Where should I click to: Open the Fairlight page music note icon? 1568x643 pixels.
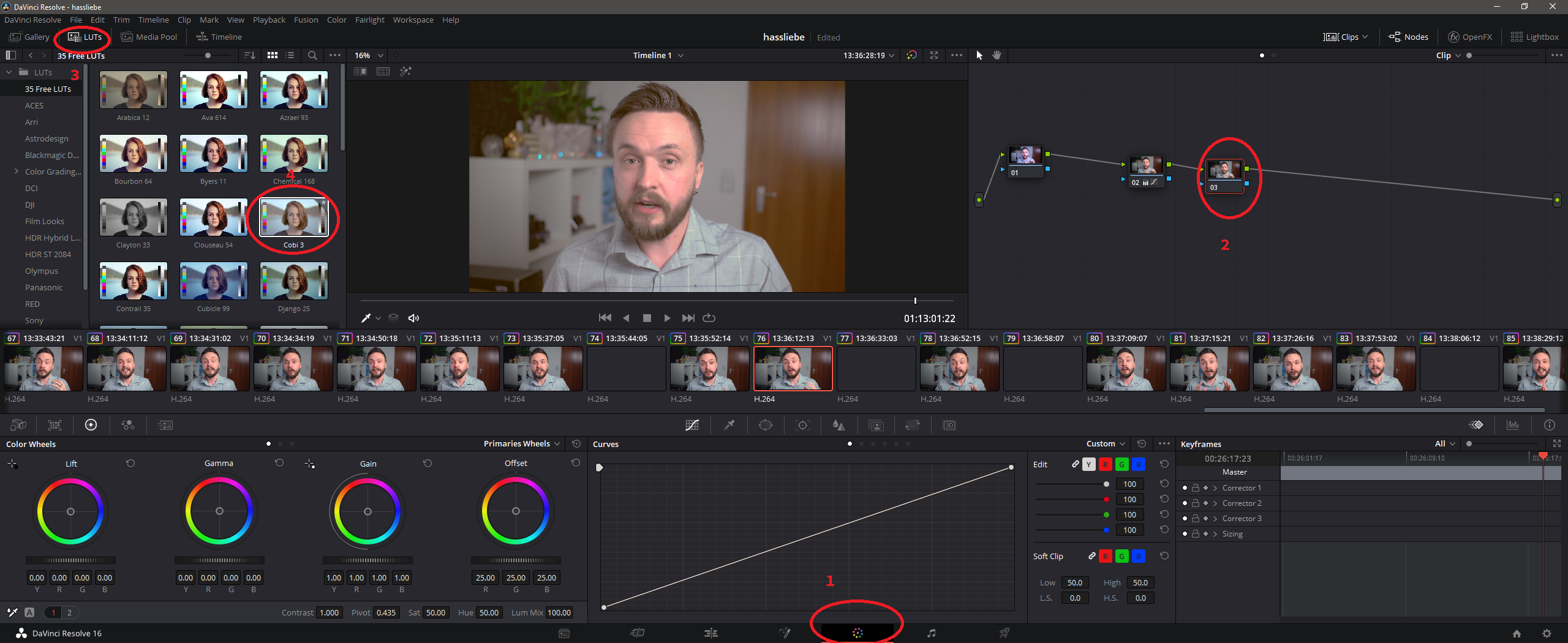(931, 633)
